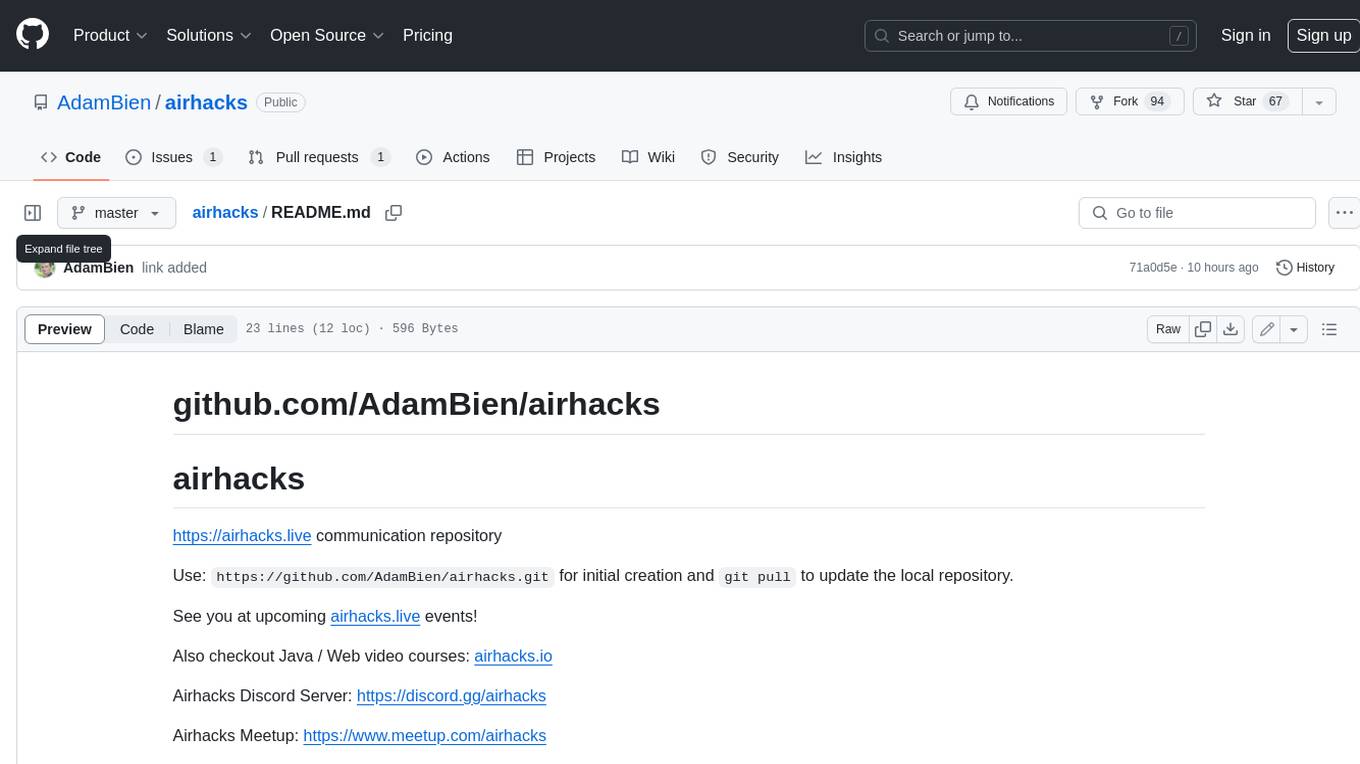The image size is (1360, 764).
Task: Open the Pull requests tab
Action: pos(318,157)
